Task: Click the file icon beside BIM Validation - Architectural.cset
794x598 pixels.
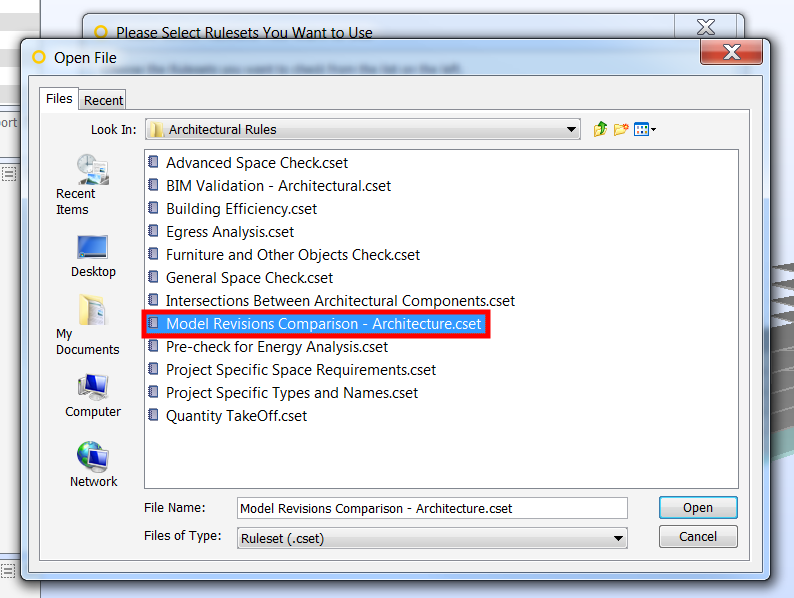Action: [x=153, y=185]
